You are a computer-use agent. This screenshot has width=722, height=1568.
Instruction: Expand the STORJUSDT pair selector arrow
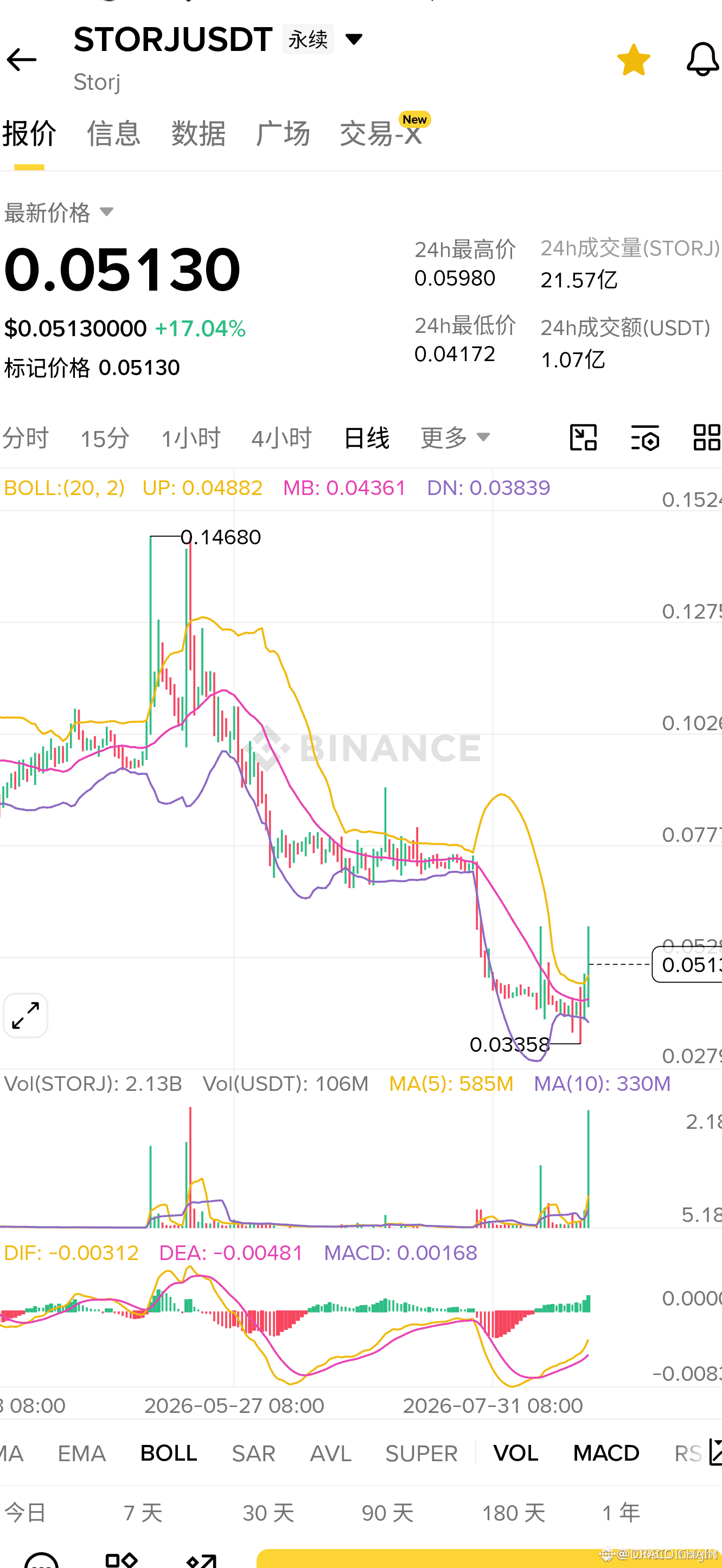click(x=354, y=40)
